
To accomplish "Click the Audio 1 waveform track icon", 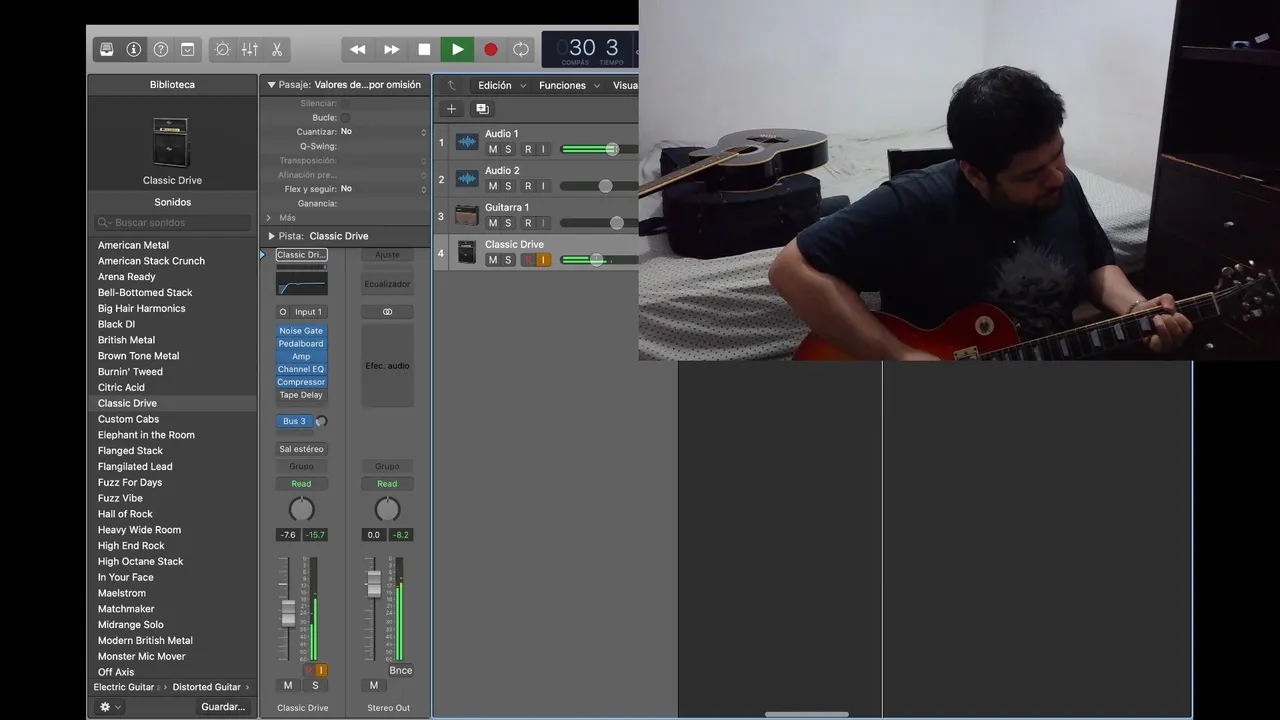I will (x=467, y=142).
